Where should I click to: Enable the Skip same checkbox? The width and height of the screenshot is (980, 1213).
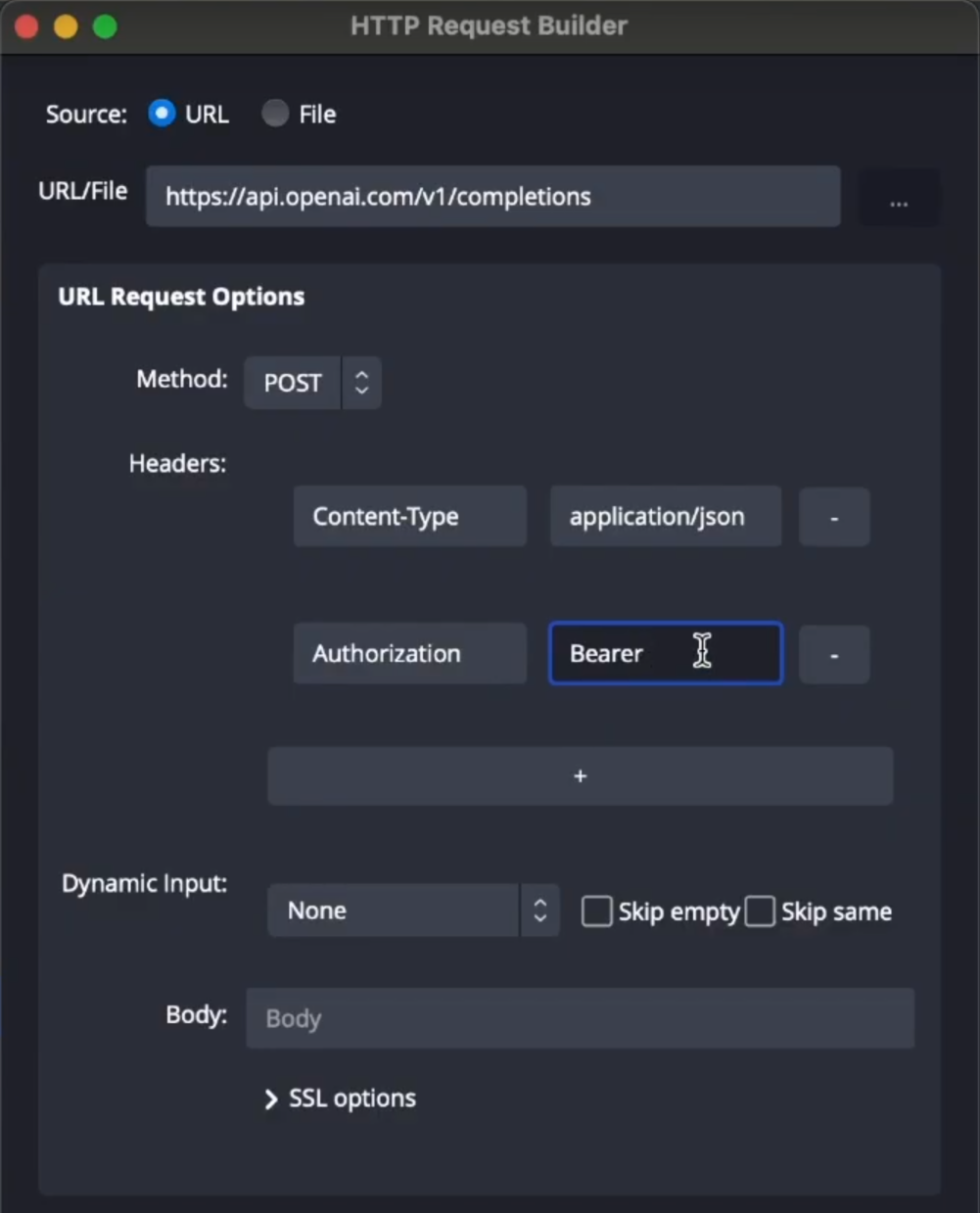(x=760, y=911)
